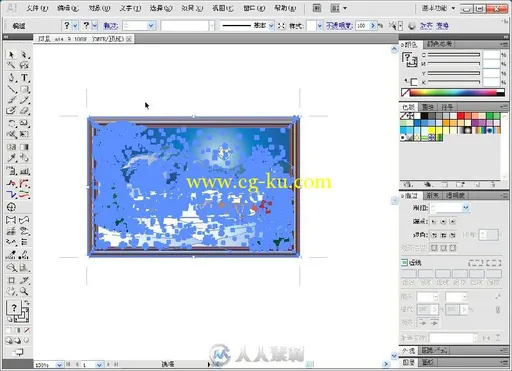The height and width of the screenshot is (371, 512).
Task: Enable the dashed line checkbox
Action: pos(404,263)
